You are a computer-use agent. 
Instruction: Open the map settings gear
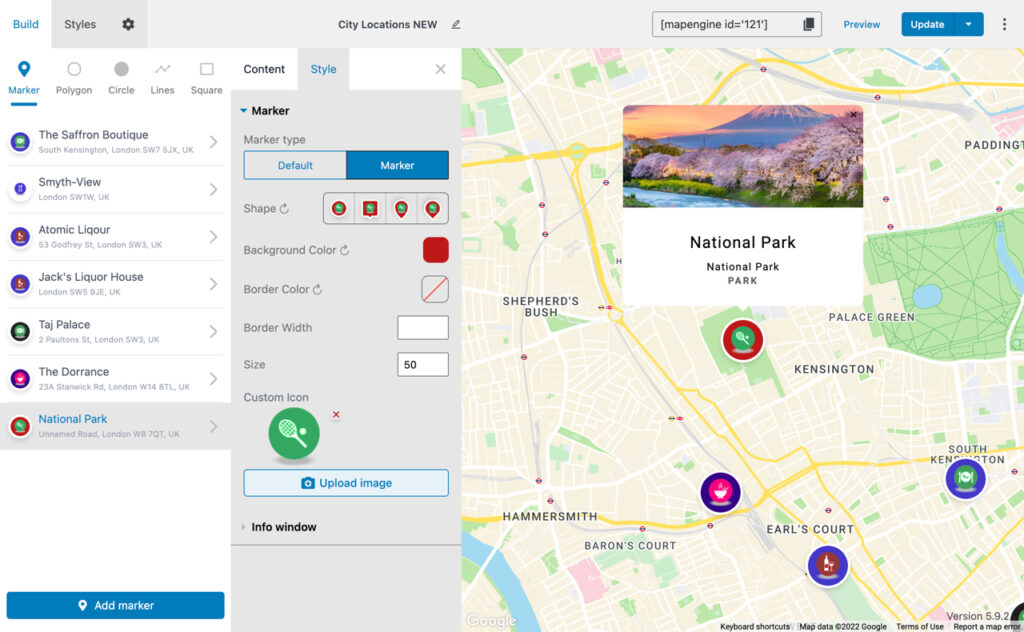[x=127, y=24]
